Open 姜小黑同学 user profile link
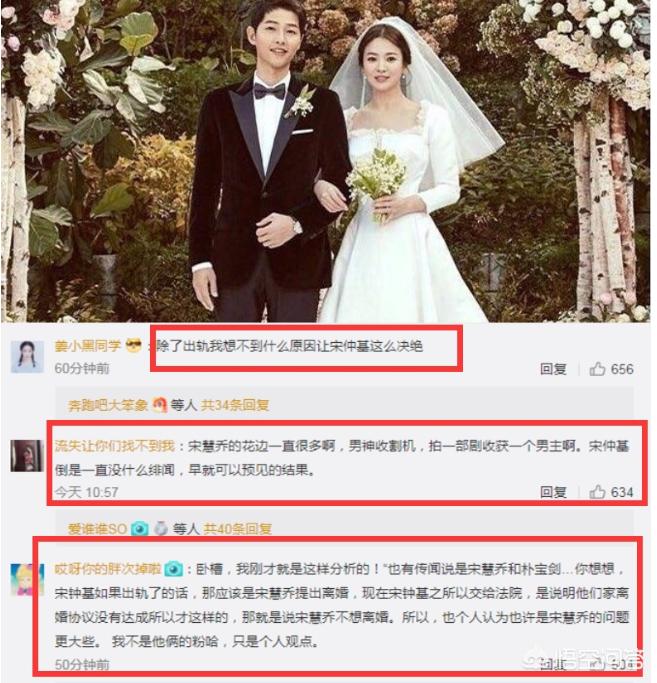657x683 pixels. (88, 346)
